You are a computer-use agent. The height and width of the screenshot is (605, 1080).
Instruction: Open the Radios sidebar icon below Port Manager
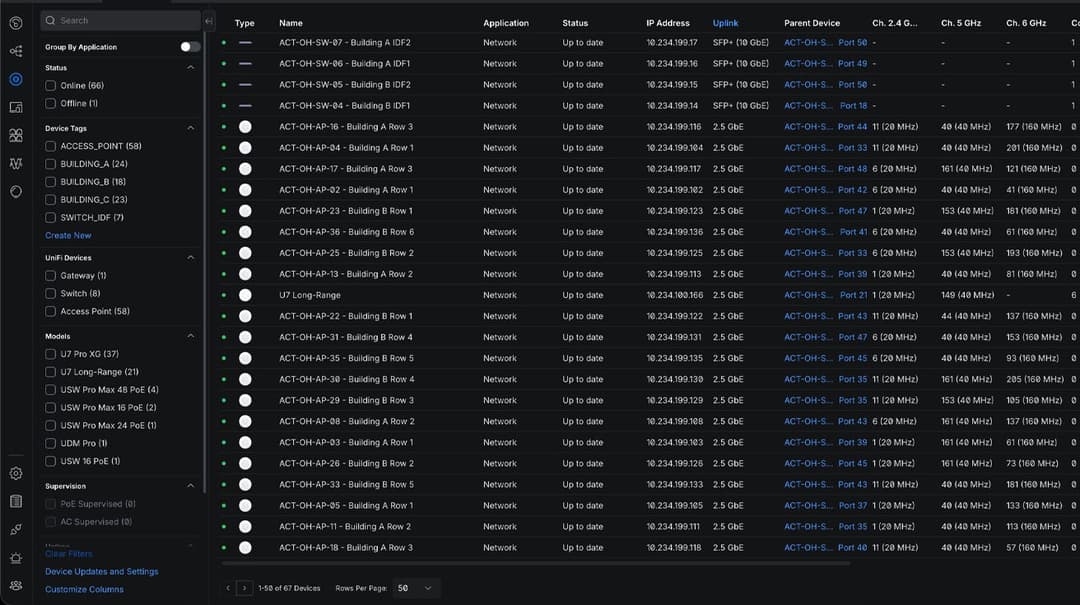16,163
